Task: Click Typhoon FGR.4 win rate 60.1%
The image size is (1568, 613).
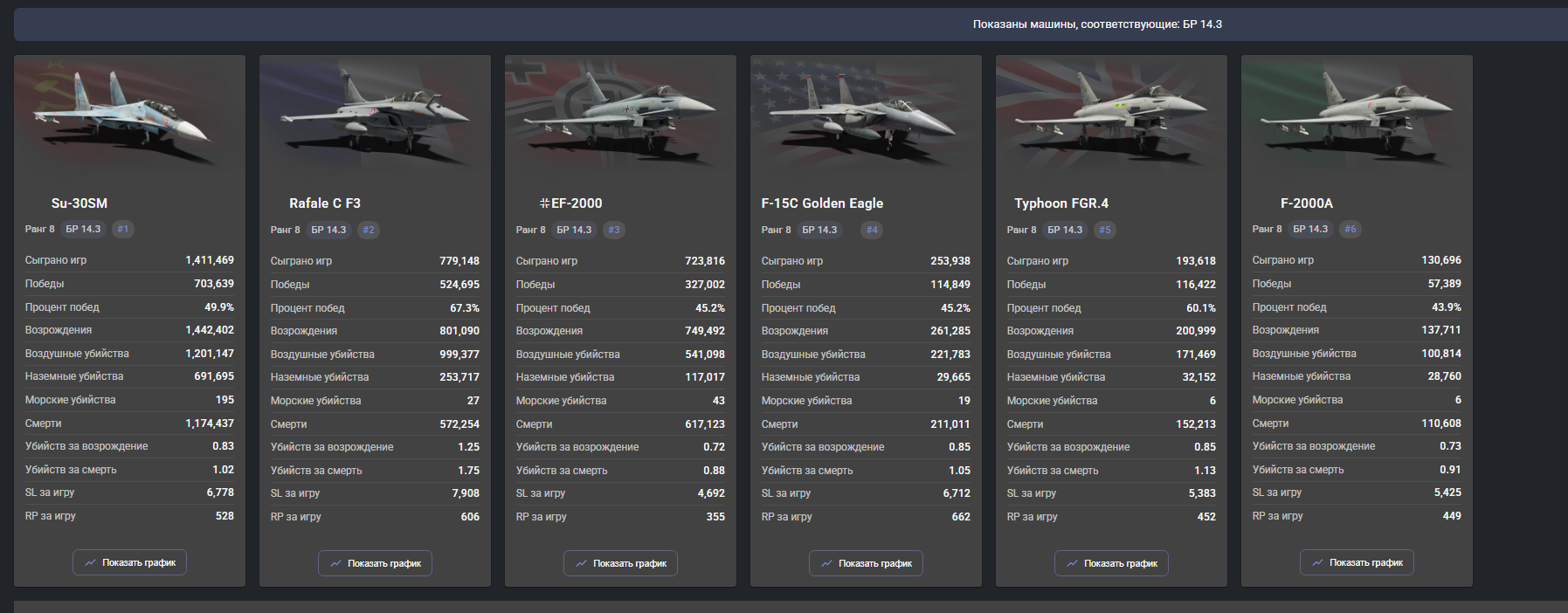Action: tap(1201, 308)
